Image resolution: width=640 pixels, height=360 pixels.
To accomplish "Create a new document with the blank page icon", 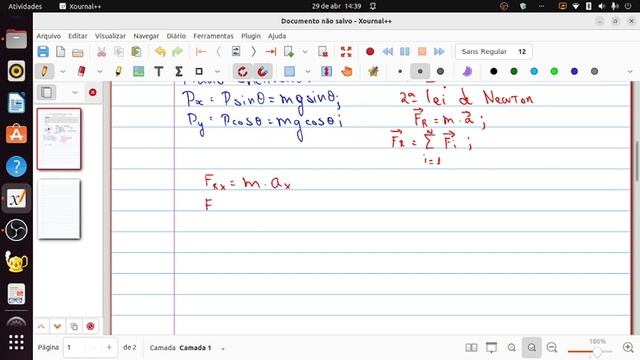I will click(x=60, y=52).
